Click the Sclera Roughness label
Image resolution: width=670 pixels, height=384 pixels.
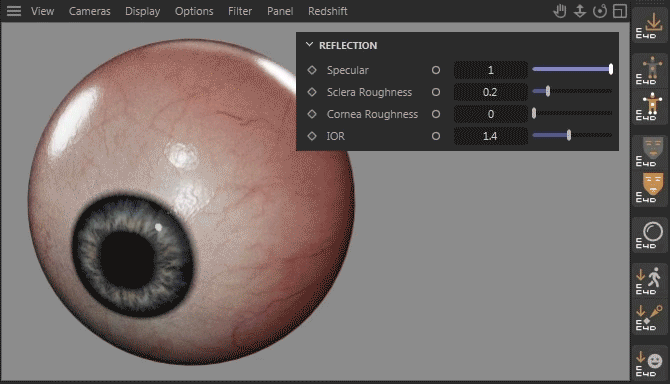click(369, 92)
